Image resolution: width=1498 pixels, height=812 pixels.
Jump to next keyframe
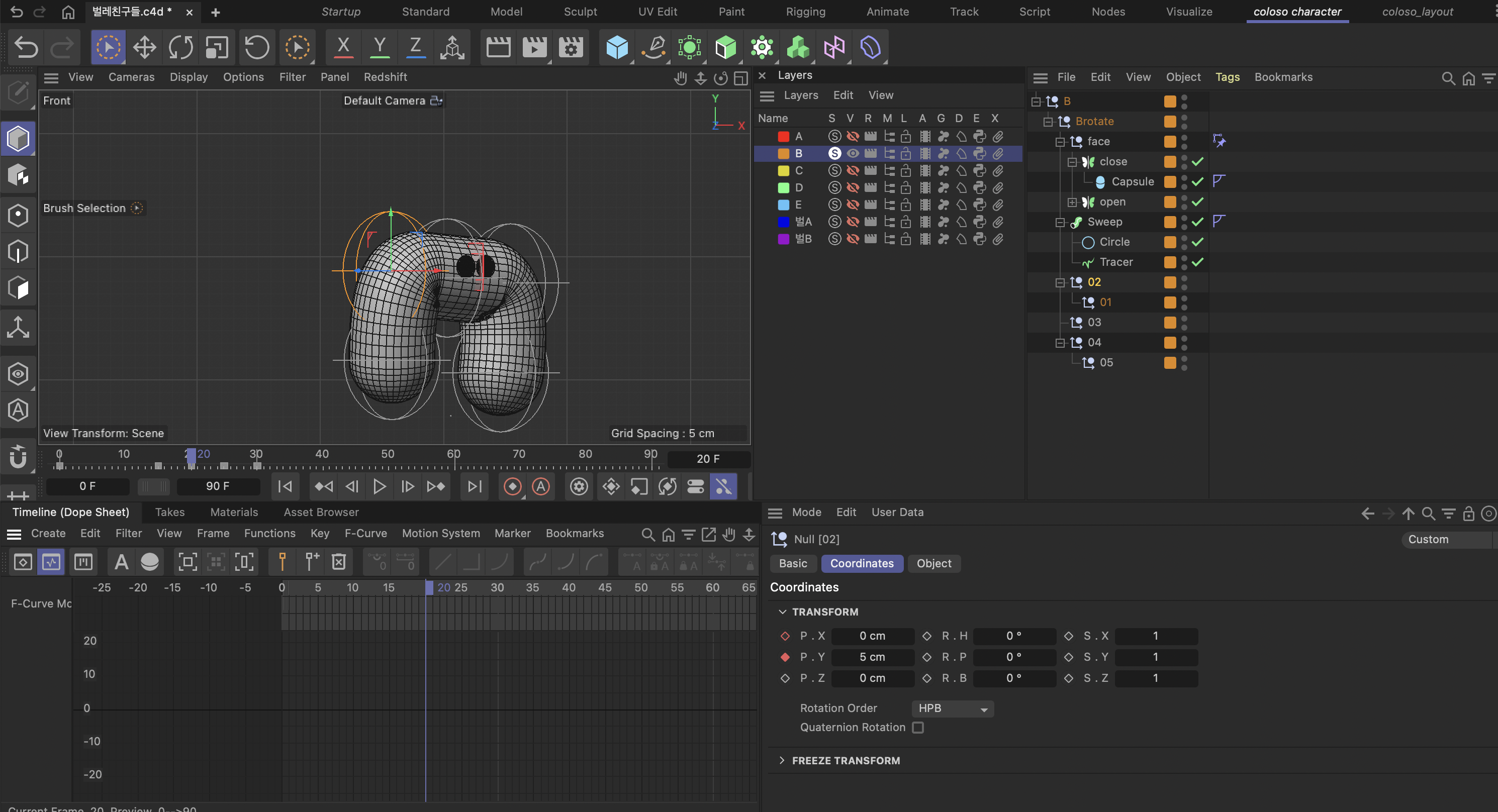(436, 486)
